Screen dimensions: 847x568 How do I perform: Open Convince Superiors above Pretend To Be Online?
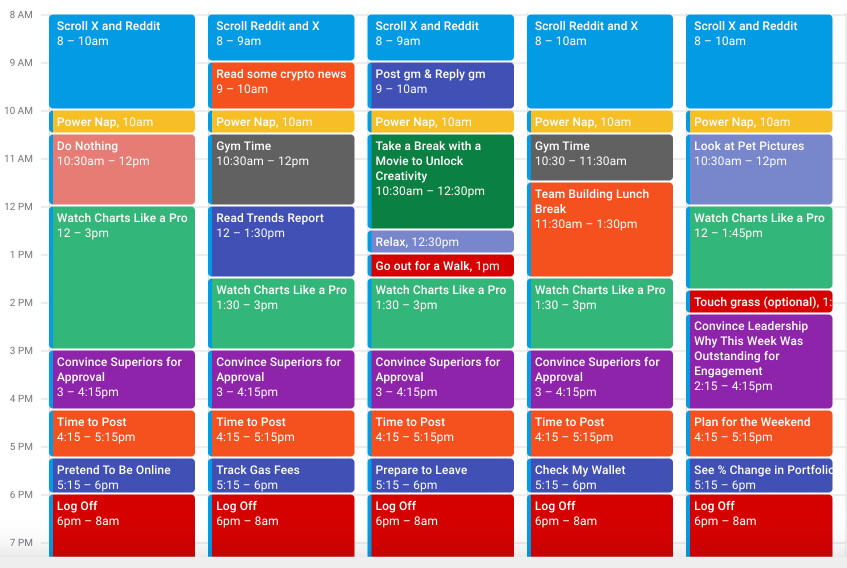click(x=122, y=380)
